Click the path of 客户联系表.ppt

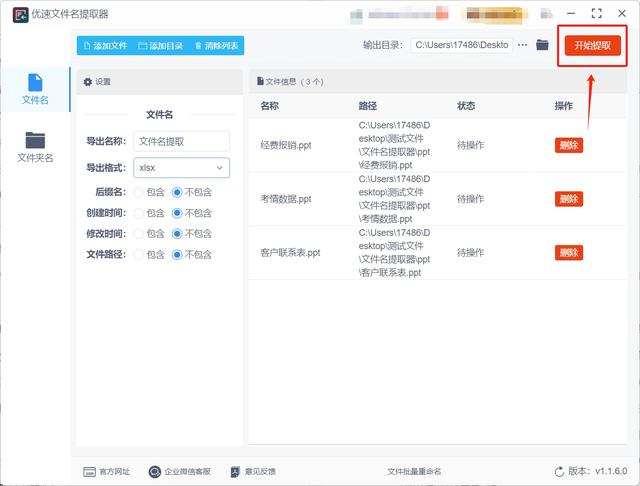tap(394, 253)
